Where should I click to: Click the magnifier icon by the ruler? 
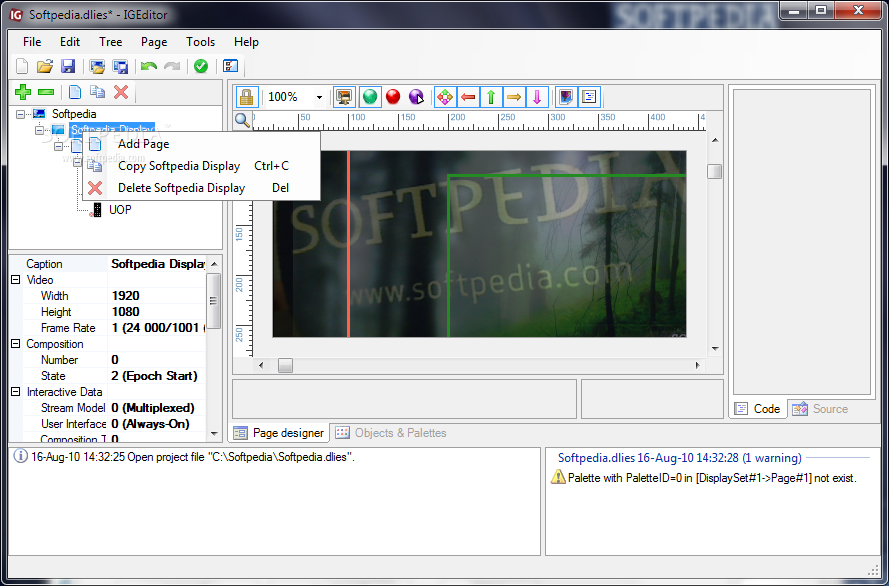pos(243,120)
